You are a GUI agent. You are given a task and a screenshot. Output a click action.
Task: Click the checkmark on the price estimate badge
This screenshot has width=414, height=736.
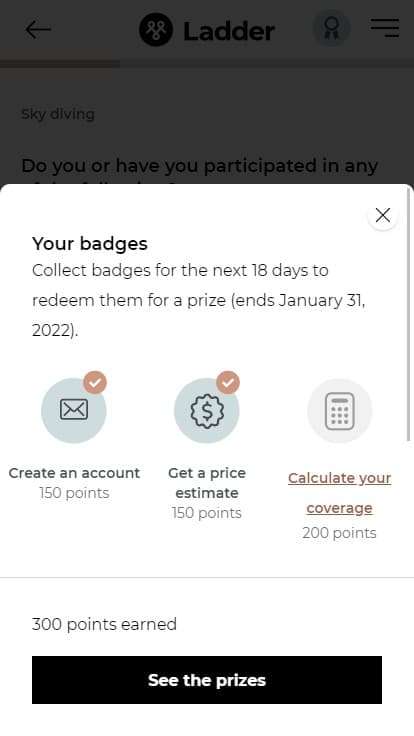pos(228,383)
